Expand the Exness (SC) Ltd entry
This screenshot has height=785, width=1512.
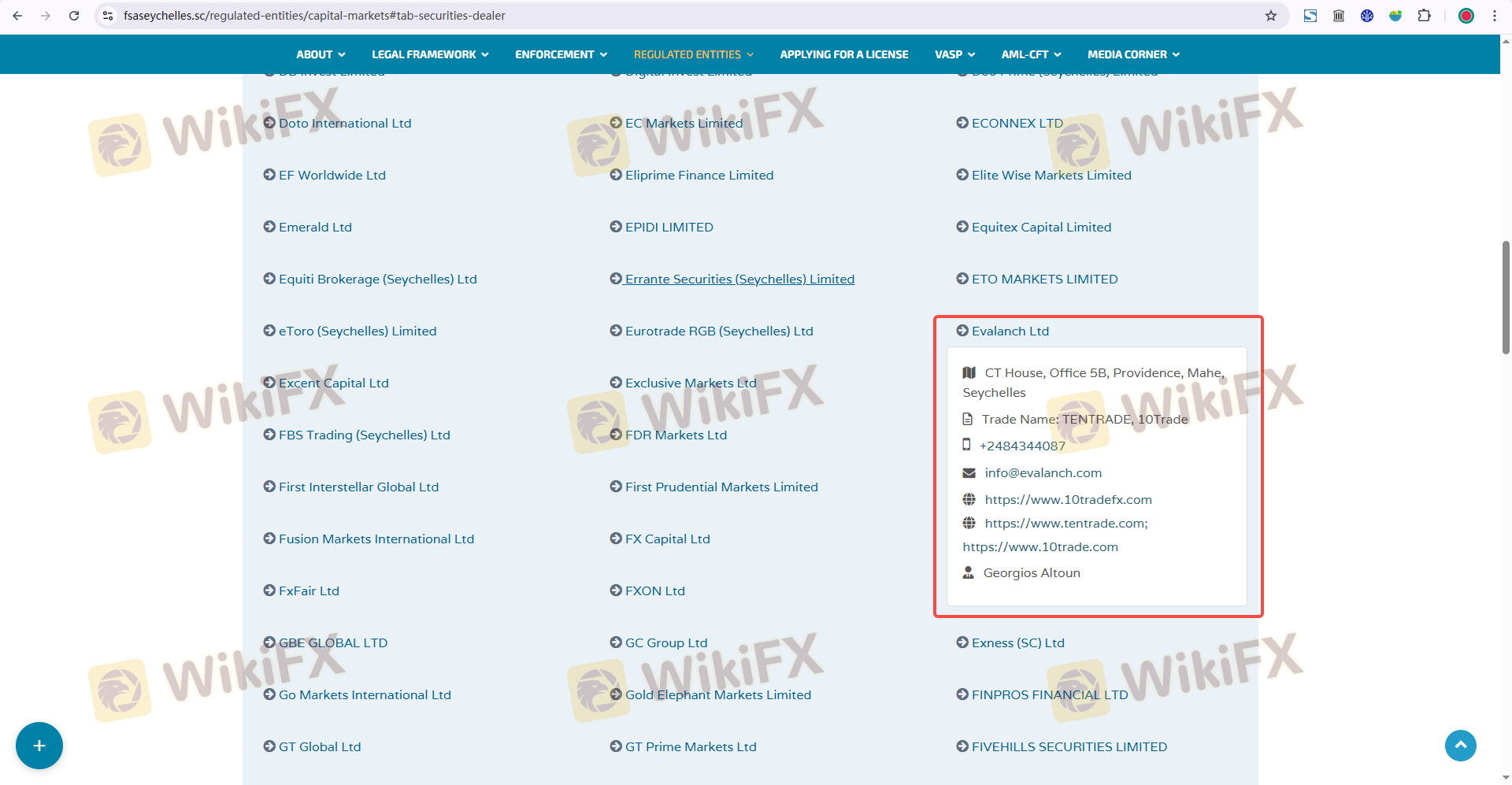tap(1017, 642)
